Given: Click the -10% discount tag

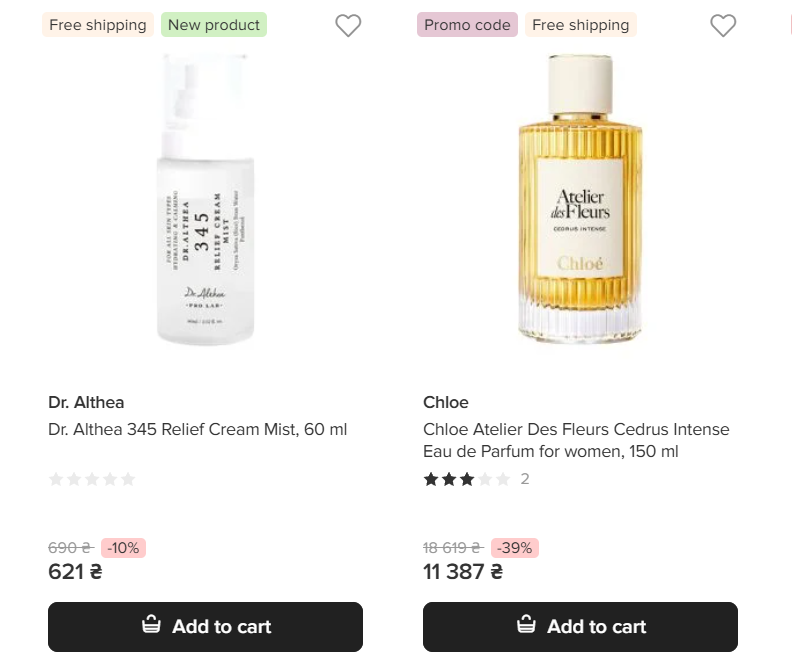Looking at the screenshot, I should (x=123, y=548).
